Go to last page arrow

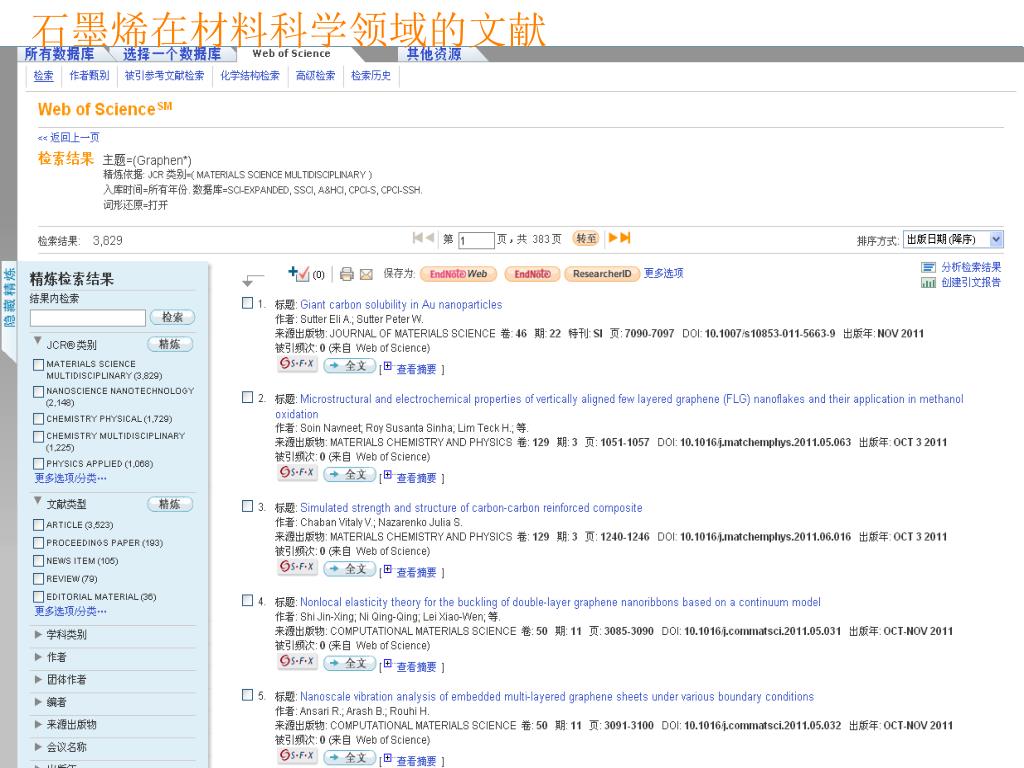(x=625, y=238)
